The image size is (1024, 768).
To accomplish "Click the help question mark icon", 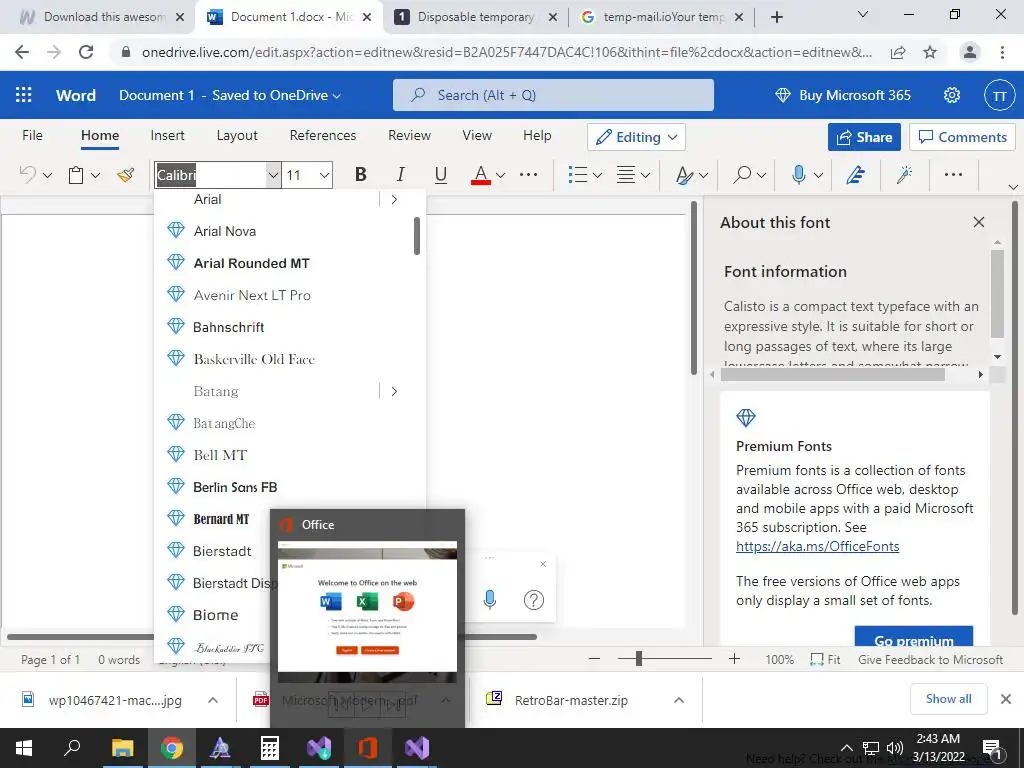I will (x=534, y=600).
